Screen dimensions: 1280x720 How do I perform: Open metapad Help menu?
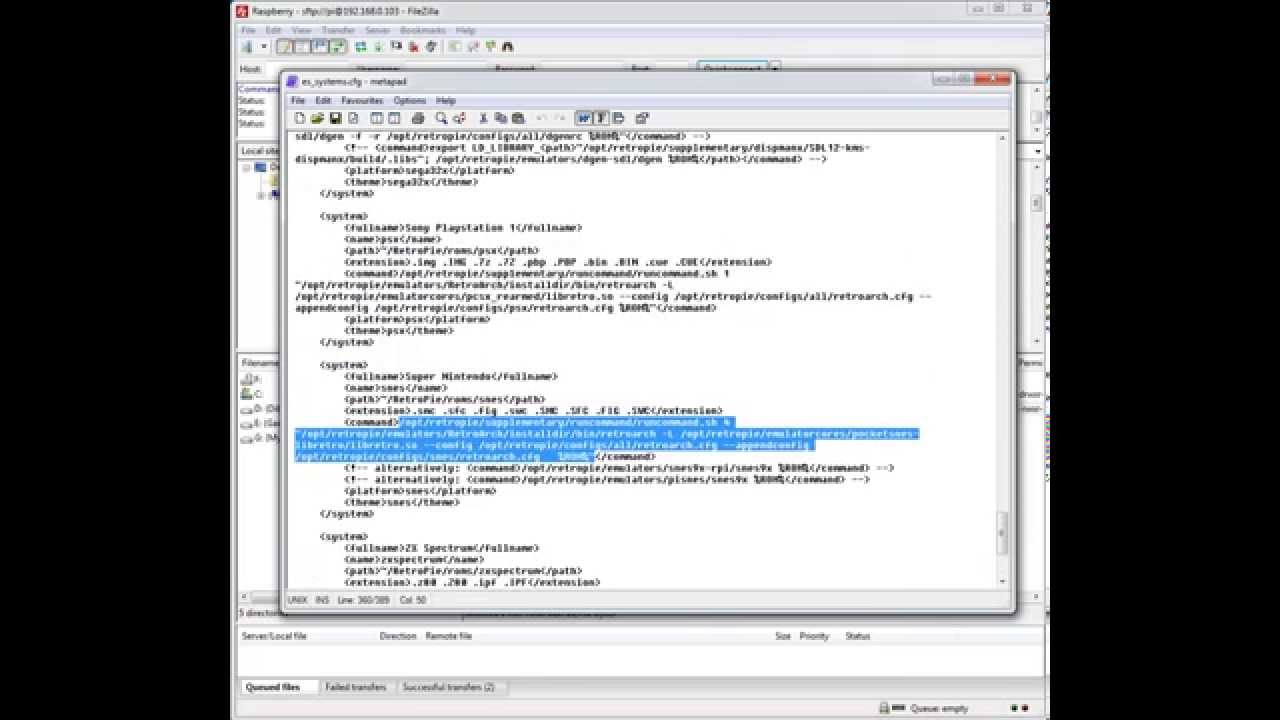(446, 101)
